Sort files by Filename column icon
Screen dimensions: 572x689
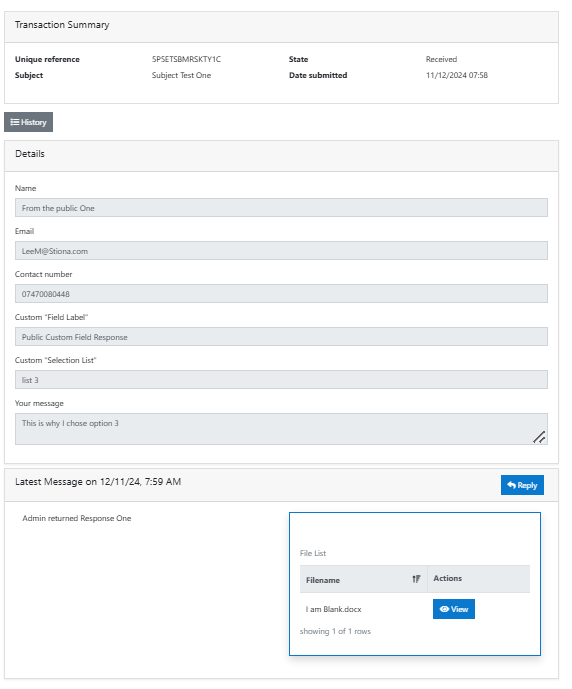(416, 579)
